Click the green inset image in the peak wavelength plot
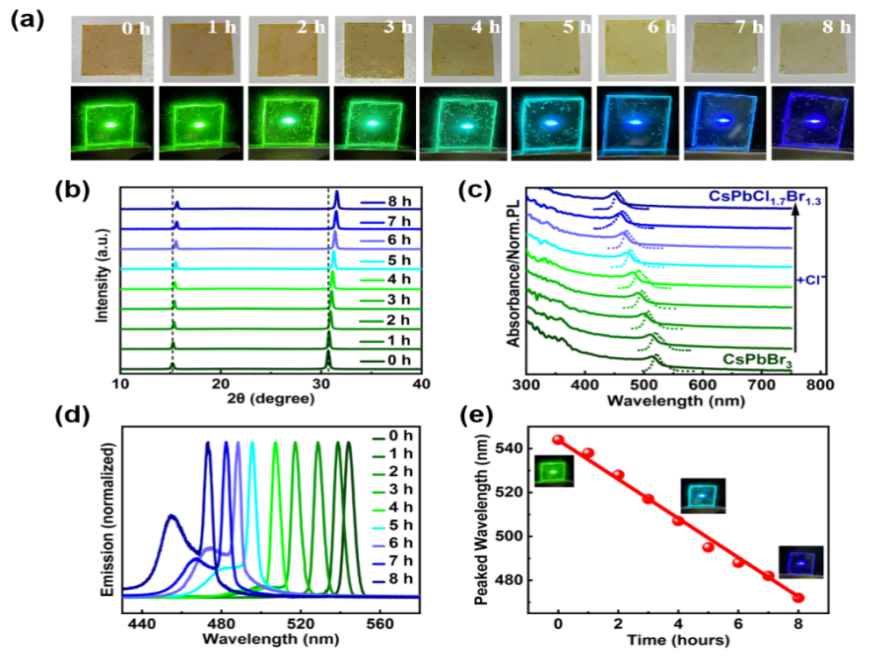 [x=550, y=470]
